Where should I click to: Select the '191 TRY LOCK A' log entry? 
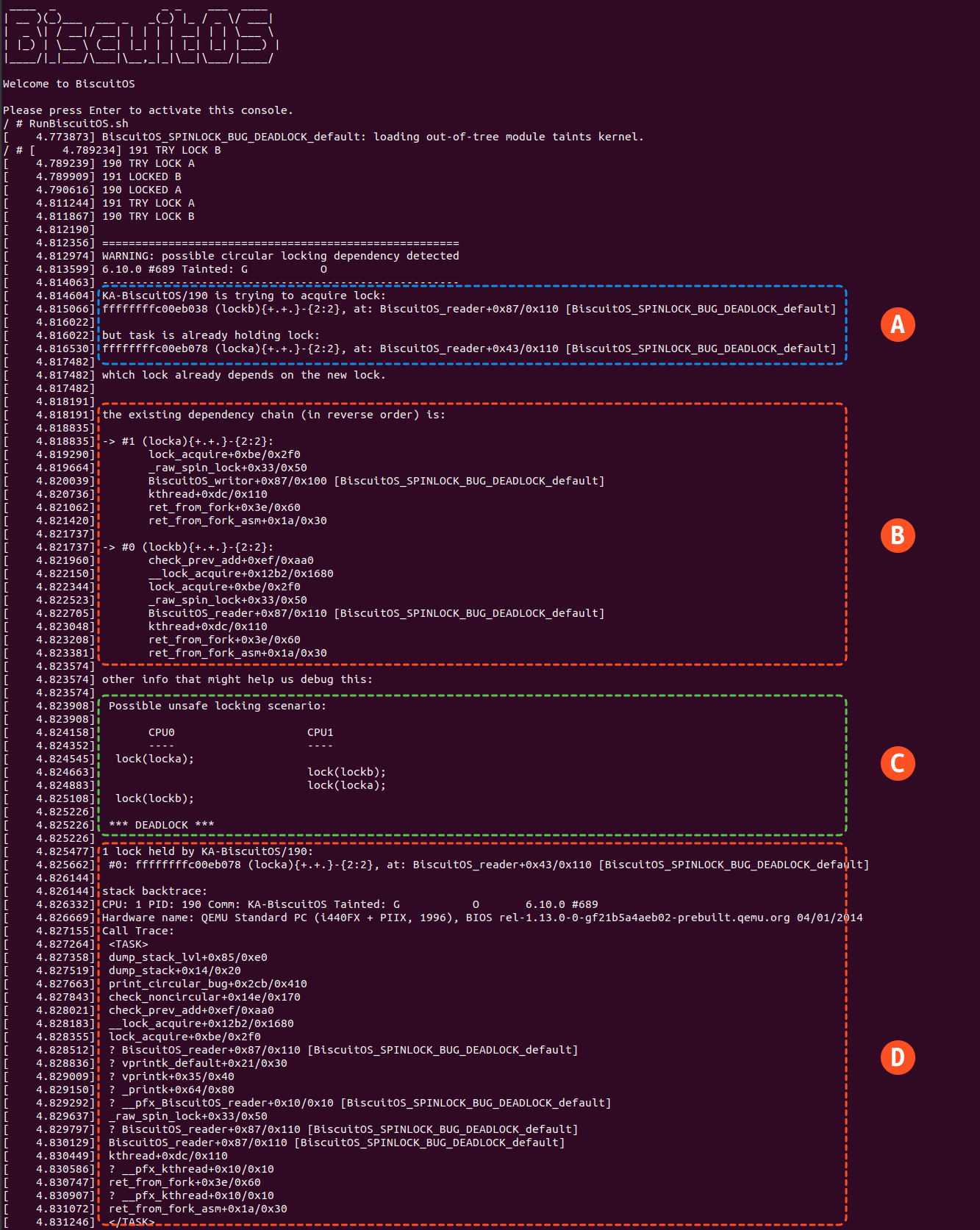[149, 203]
